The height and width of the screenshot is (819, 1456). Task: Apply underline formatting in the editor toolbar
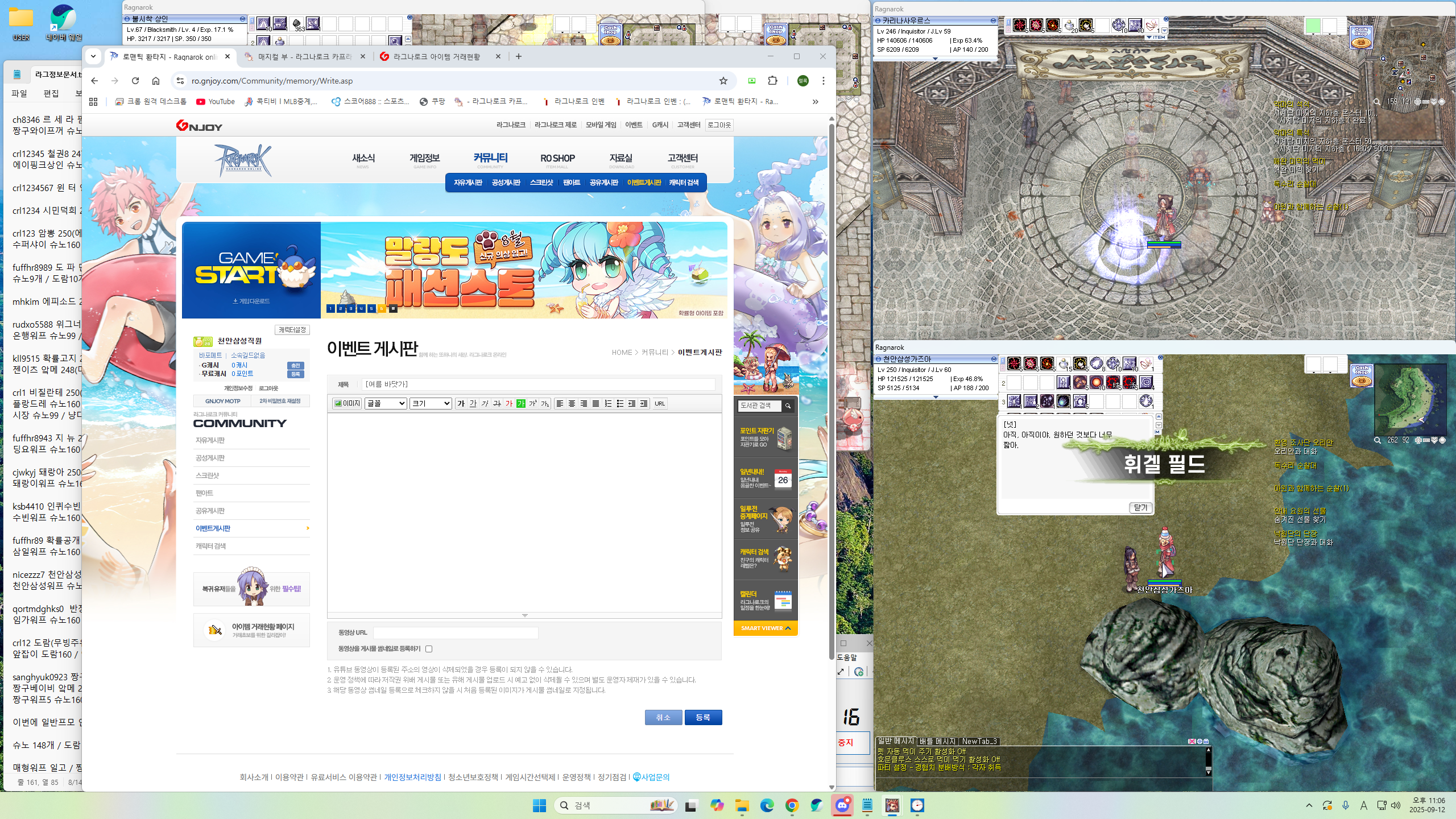(x=473, y=403)
